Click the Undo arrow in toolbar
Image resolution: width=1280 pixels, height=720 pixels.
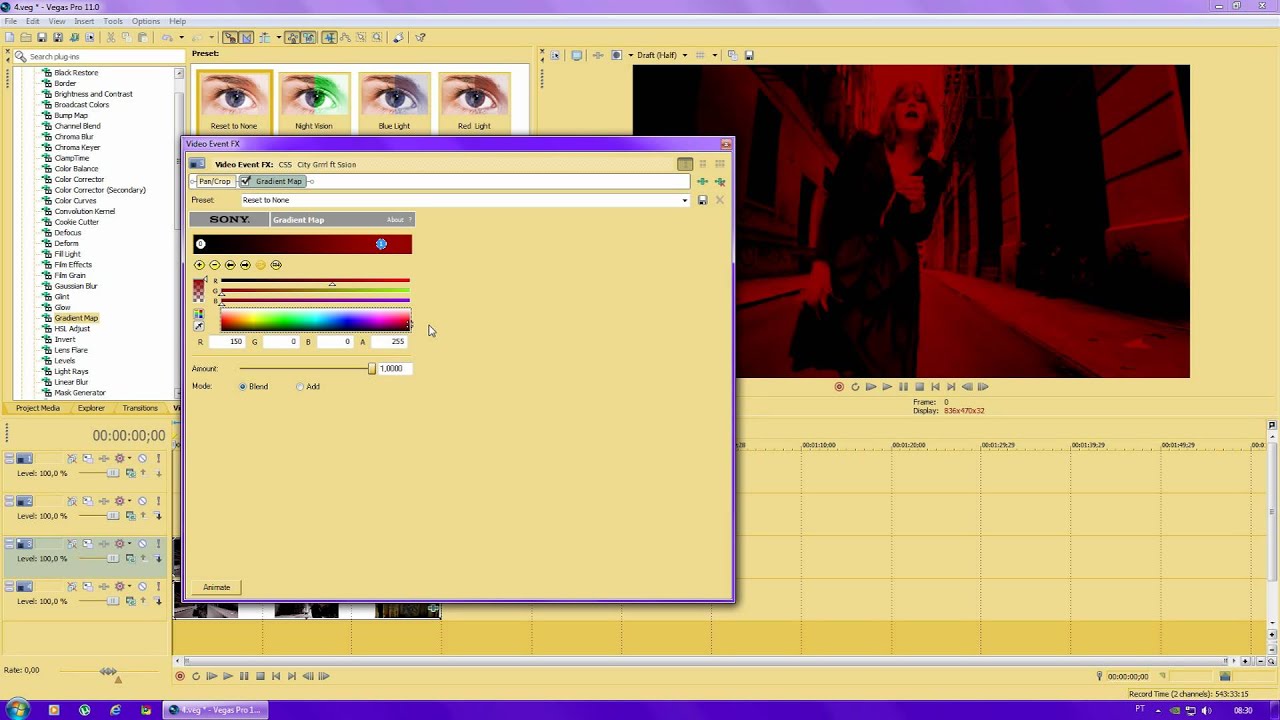167,38
